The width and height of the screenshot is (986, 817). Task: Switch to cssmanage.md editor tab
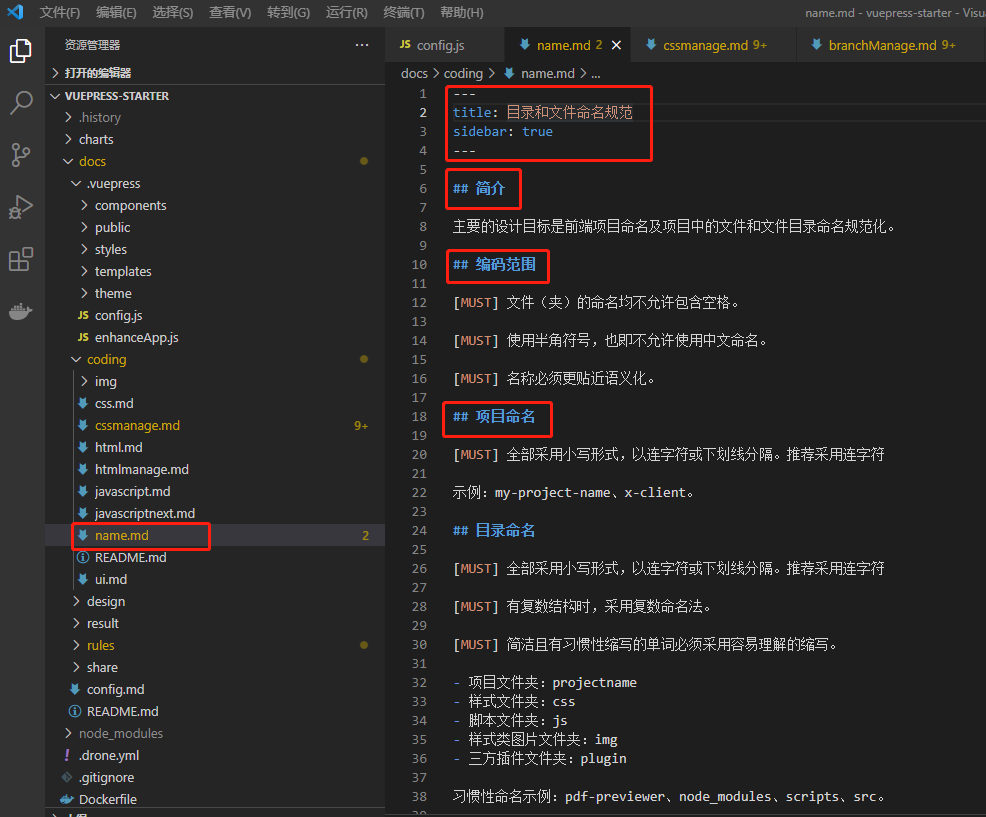(714, 45)
